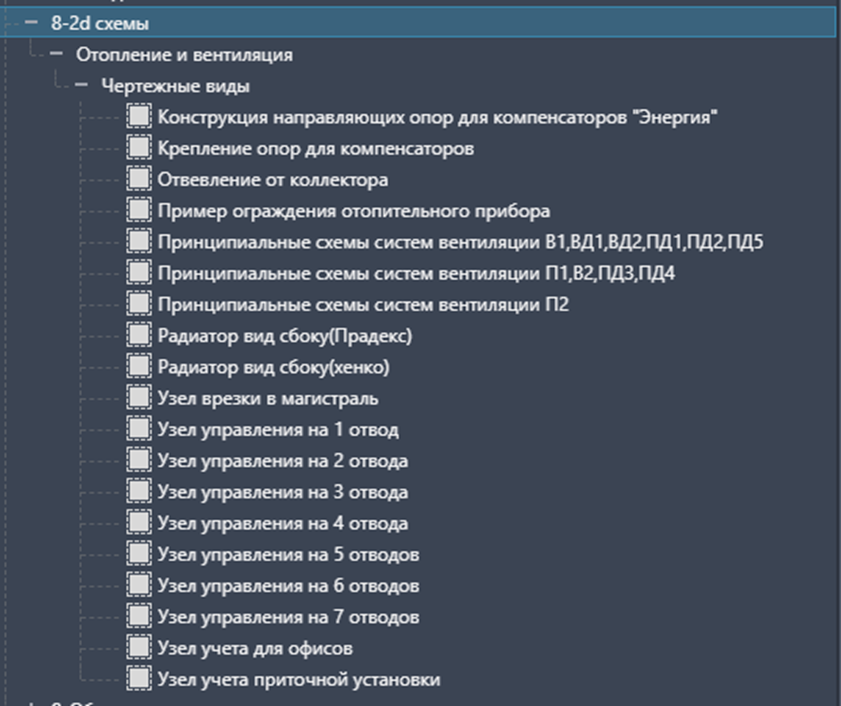Select the 8-2d схемы tree row
841x706 pixels.
point(418,23)
